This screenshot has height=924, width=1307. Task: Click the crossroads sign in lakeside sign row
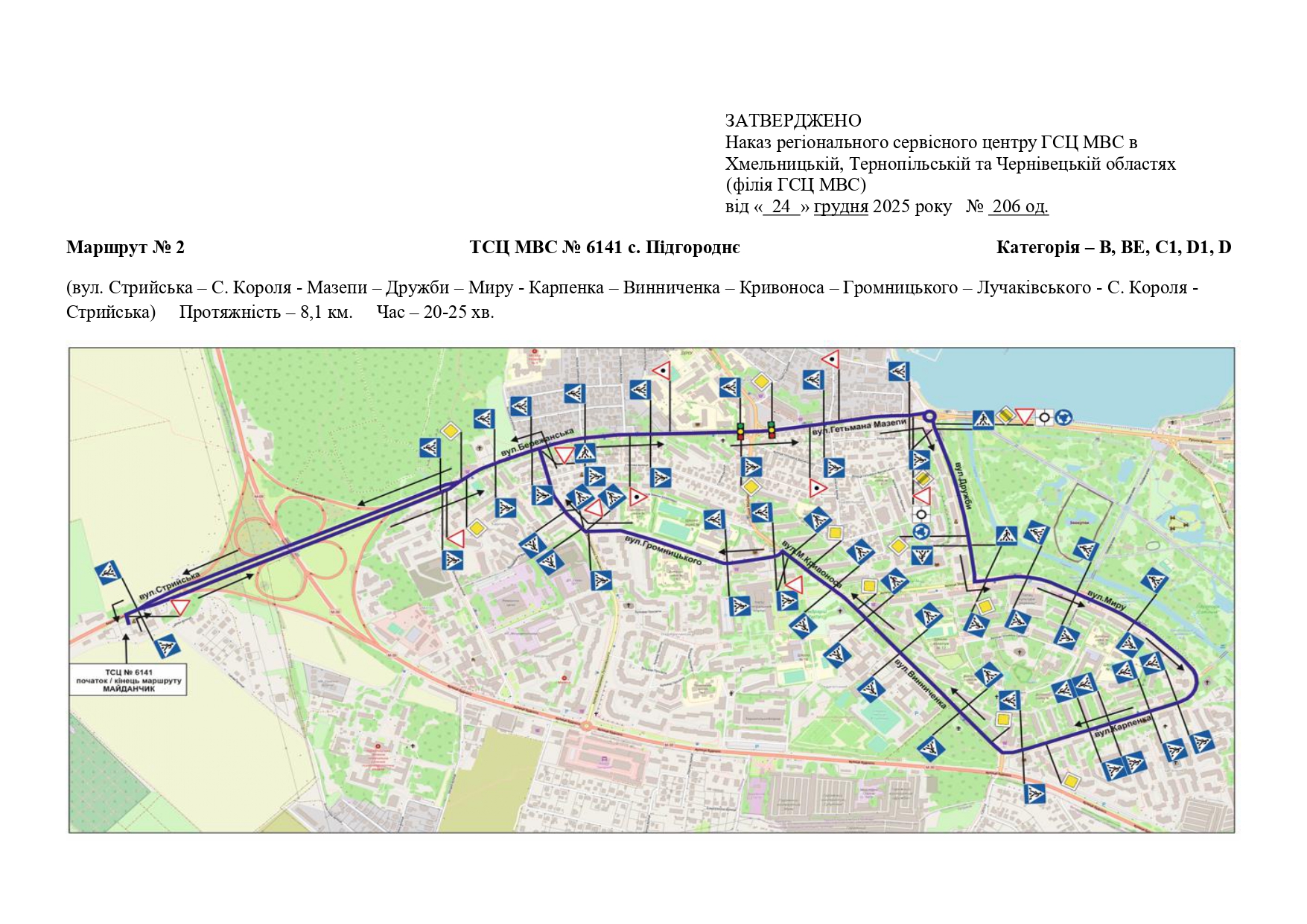pos(1044,417)
